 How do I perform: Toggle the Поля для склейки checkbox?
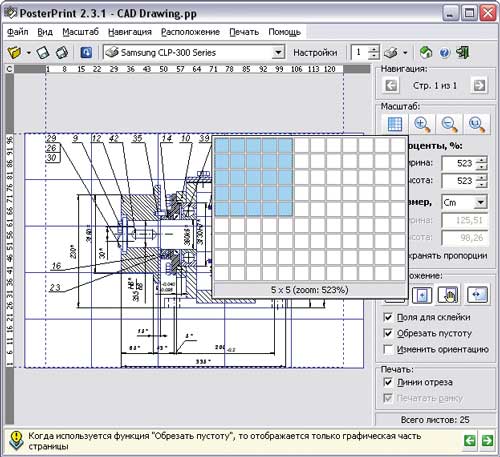click(388, 317)
